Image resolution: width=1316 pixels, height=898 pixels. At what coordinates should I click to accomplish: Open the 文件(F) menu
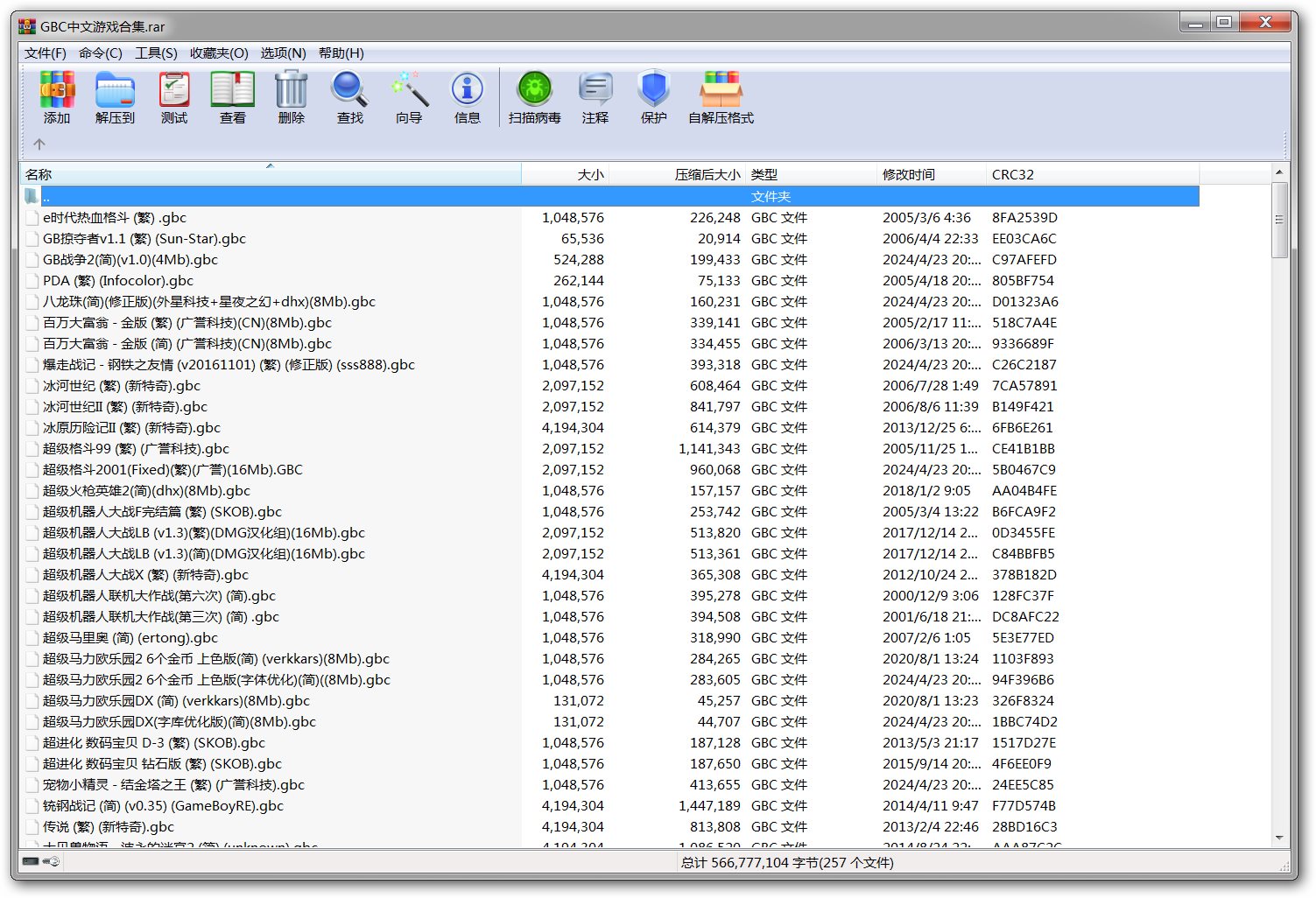point(46,53)
